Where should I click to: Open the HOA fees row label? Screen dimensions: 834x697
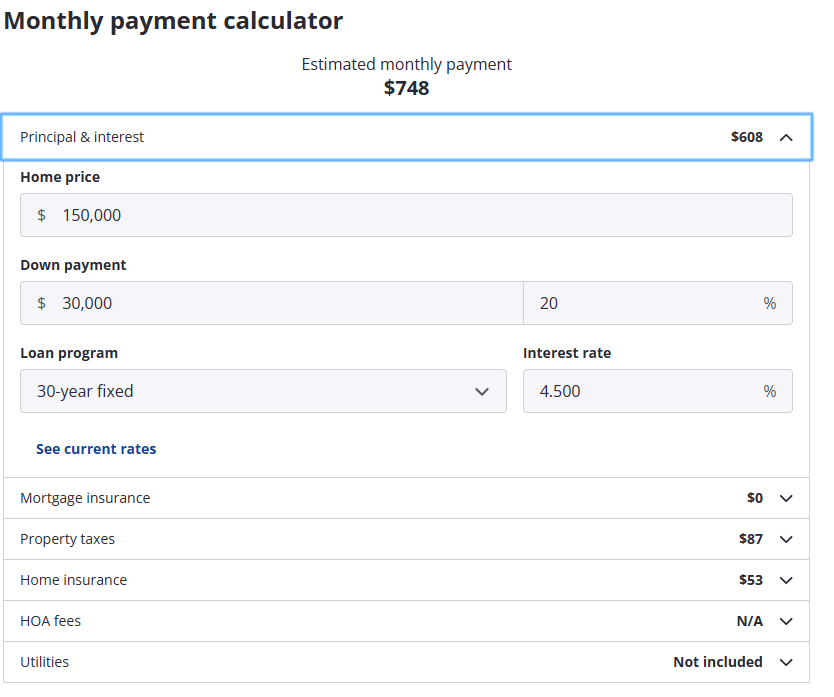tap(50, 621)
